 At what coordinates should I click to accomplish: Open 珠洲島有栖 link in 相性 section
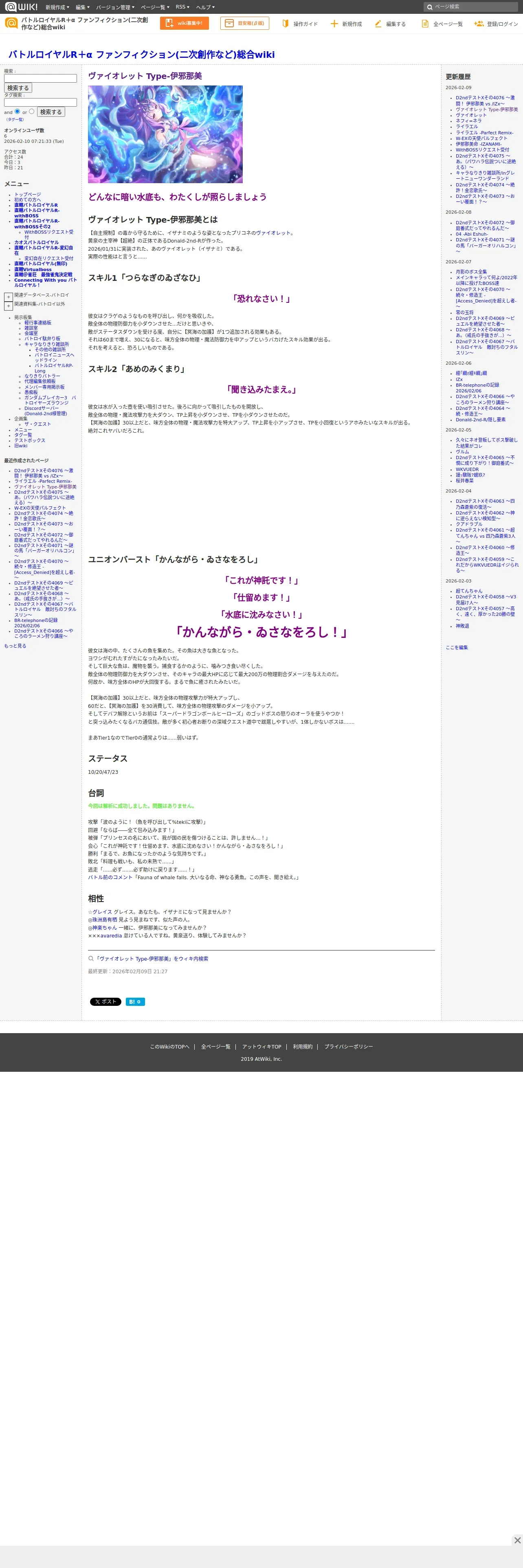105,920
